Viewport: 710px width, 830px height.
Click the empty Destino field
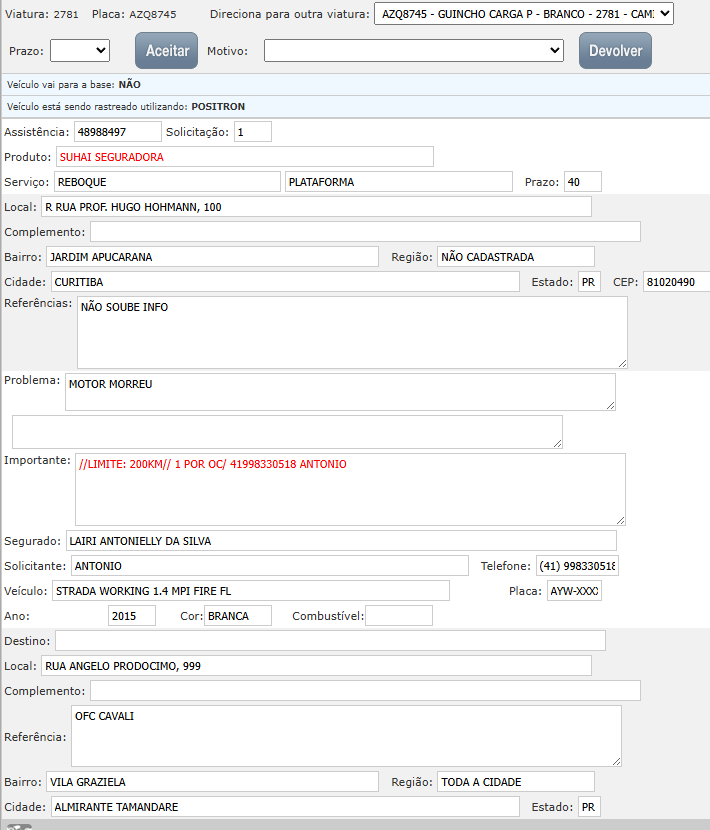coord(330,641)
